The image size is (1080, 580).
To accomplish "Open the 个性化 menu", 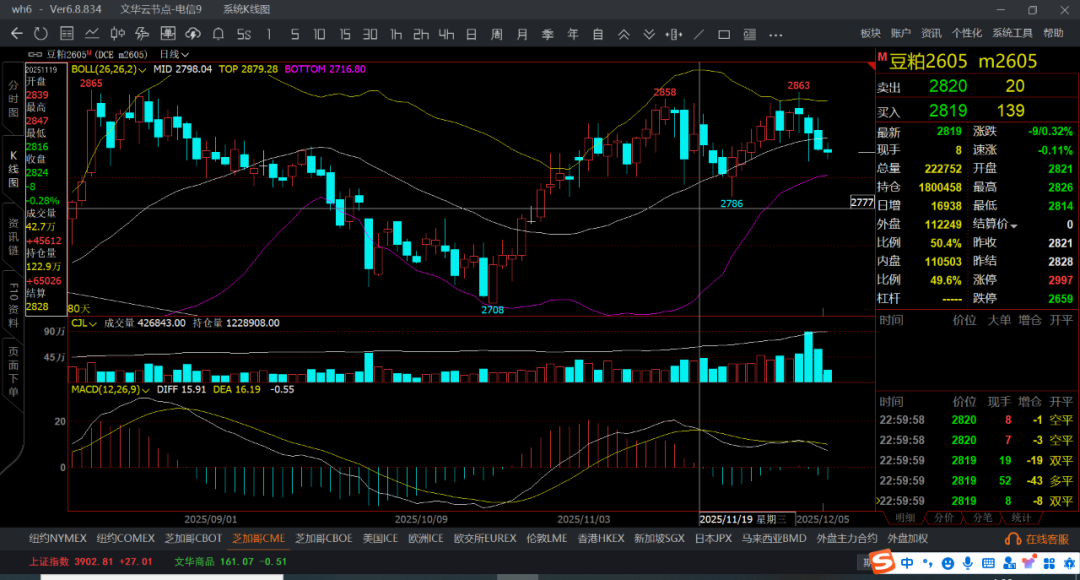I will (x=967, y=33).
